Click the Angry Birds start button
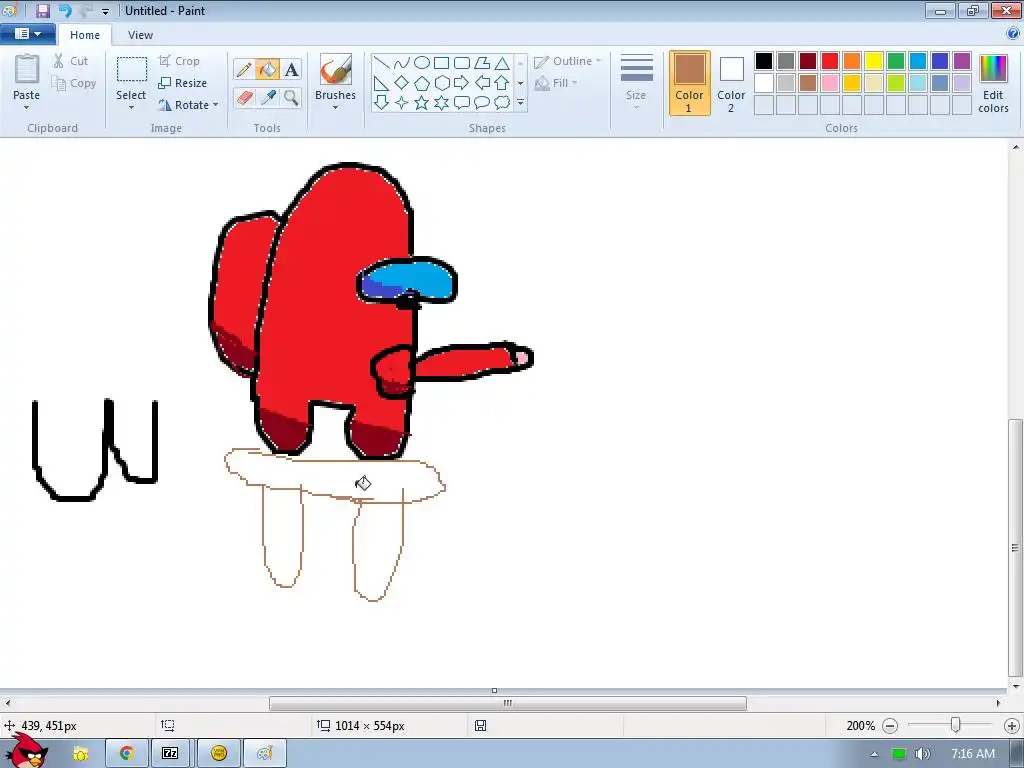 [x=27, y=751]
